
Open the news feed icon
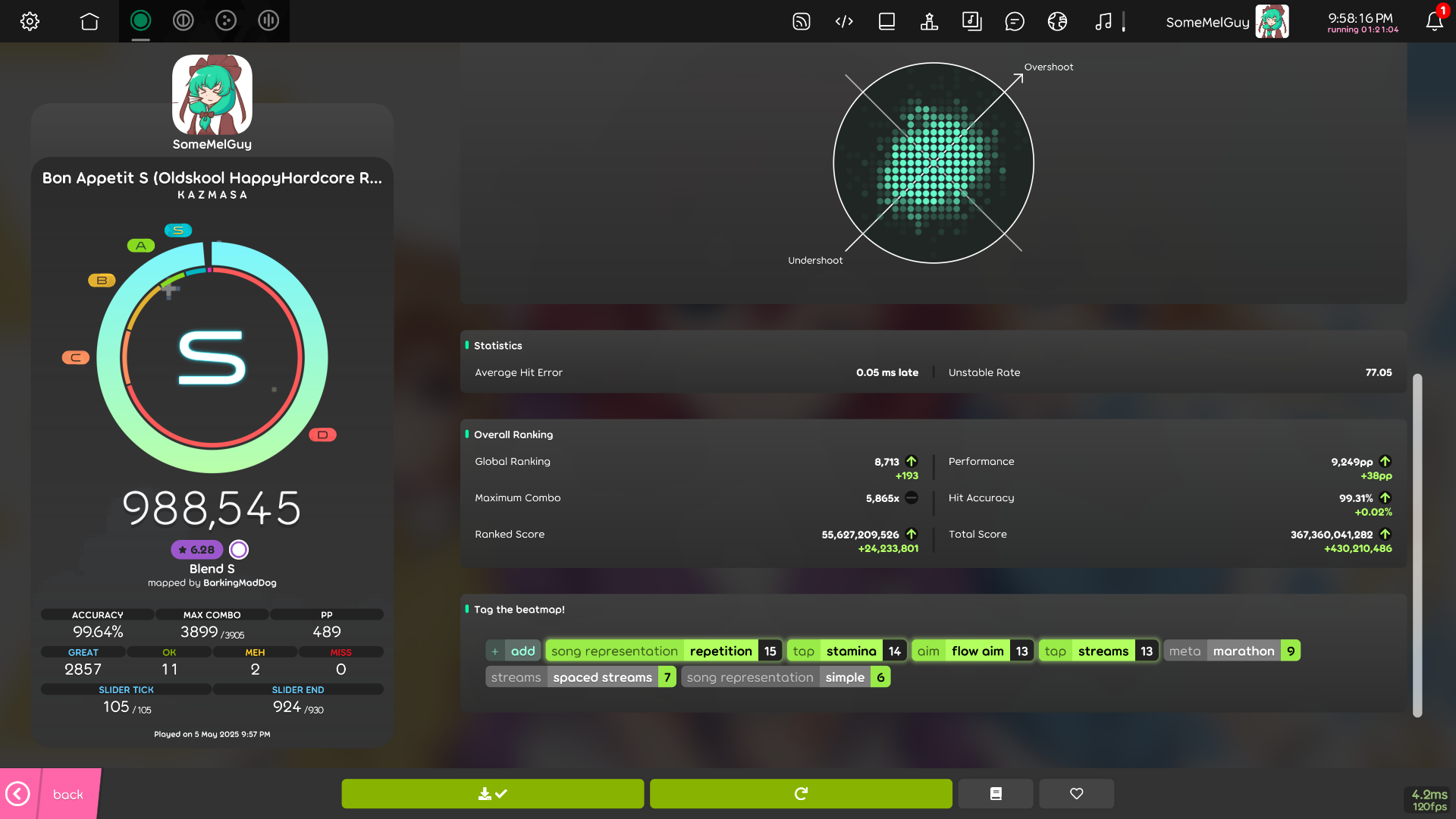coord(802,21)
